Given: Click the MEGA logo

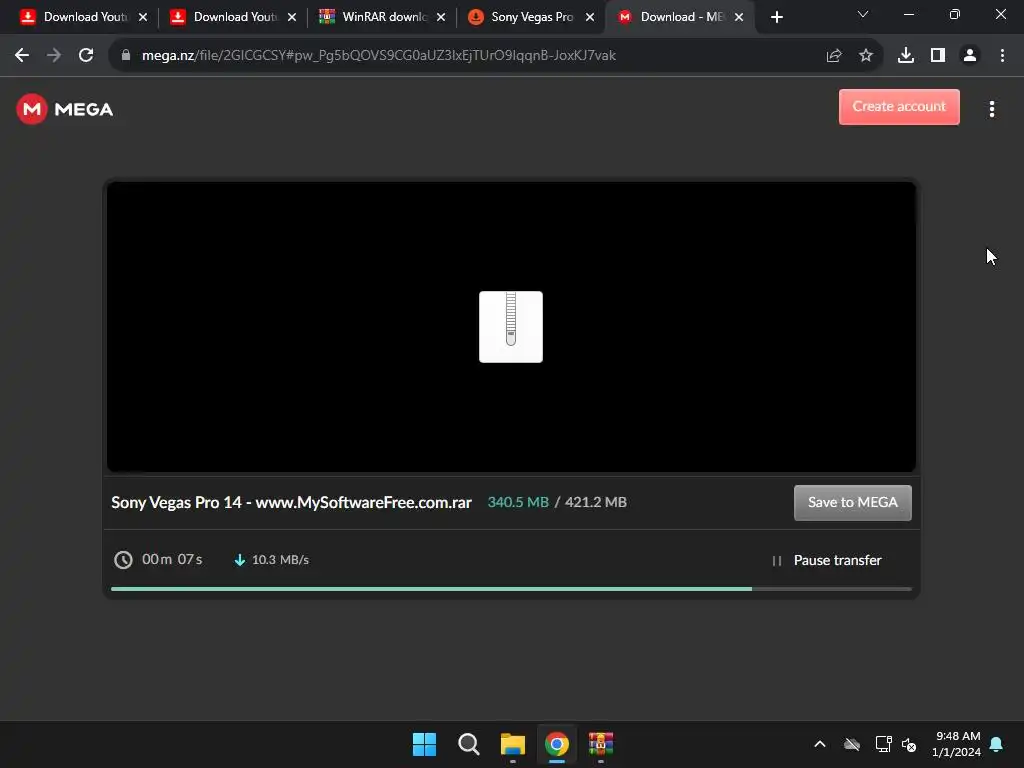Looking at the screenshot, I should 65,109.
